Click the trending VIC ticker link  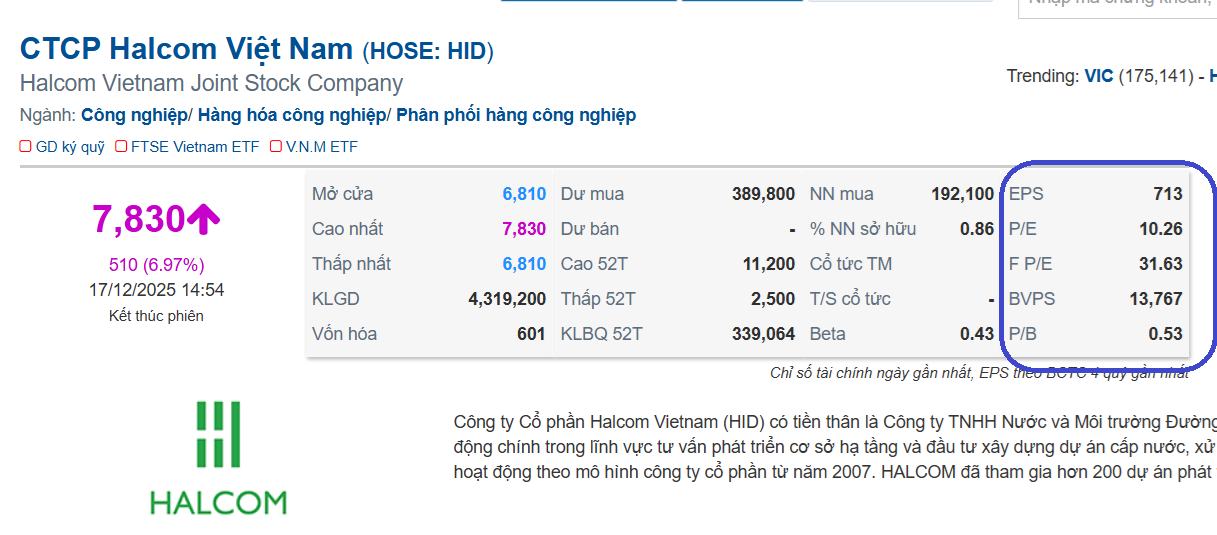(x=1098, y=76)
